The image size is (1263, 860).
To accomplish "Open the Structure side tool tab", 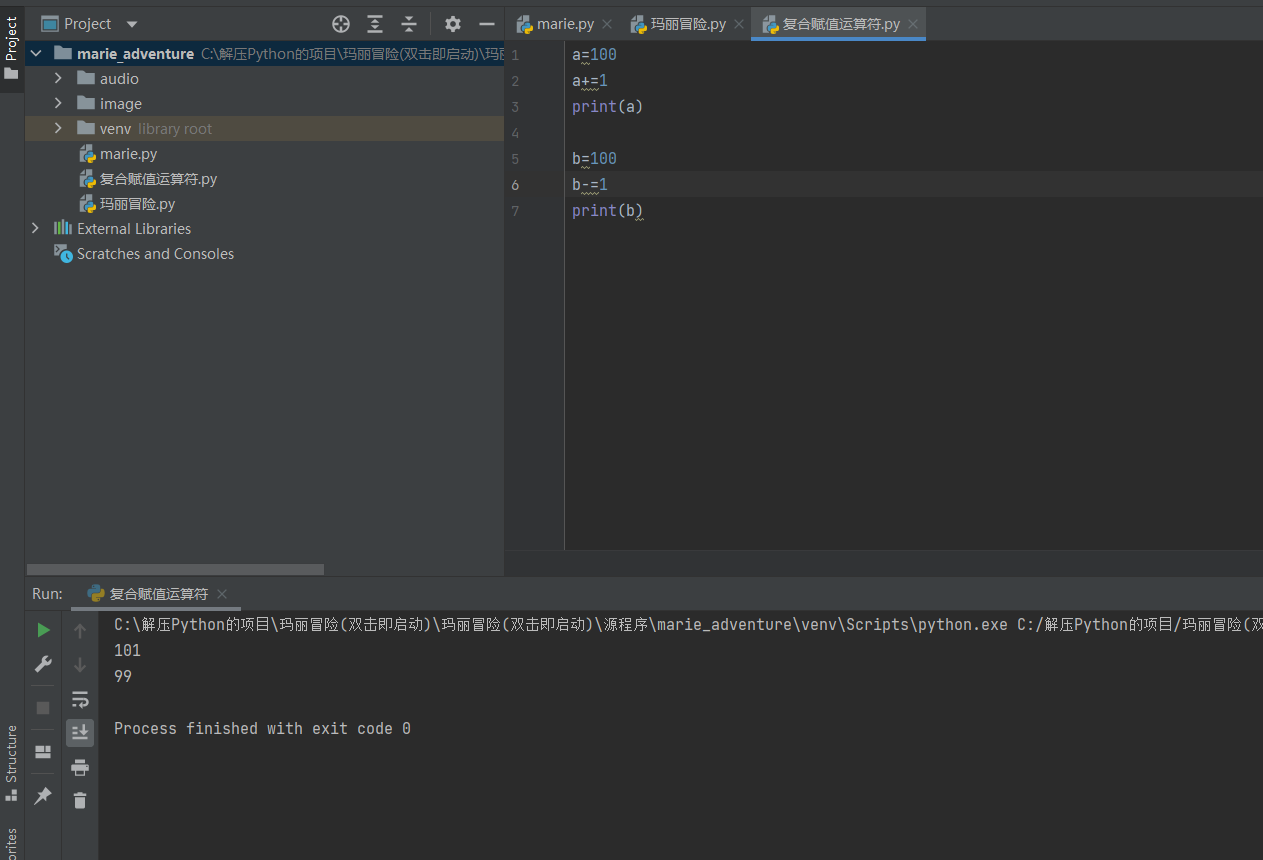I will pos(12,762).
